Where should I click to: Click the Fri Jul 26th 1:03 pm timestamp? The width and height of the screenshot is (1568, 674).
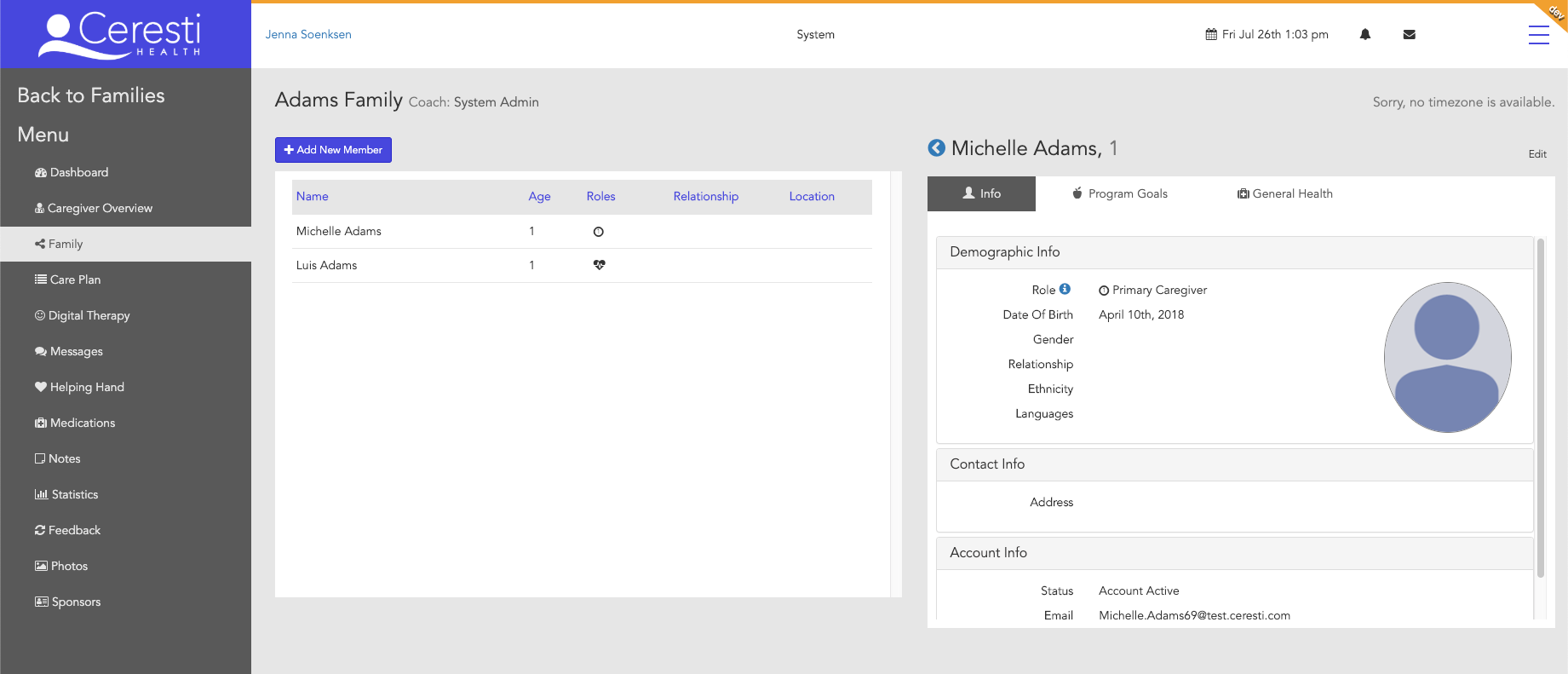click(x=1275, y=34)
